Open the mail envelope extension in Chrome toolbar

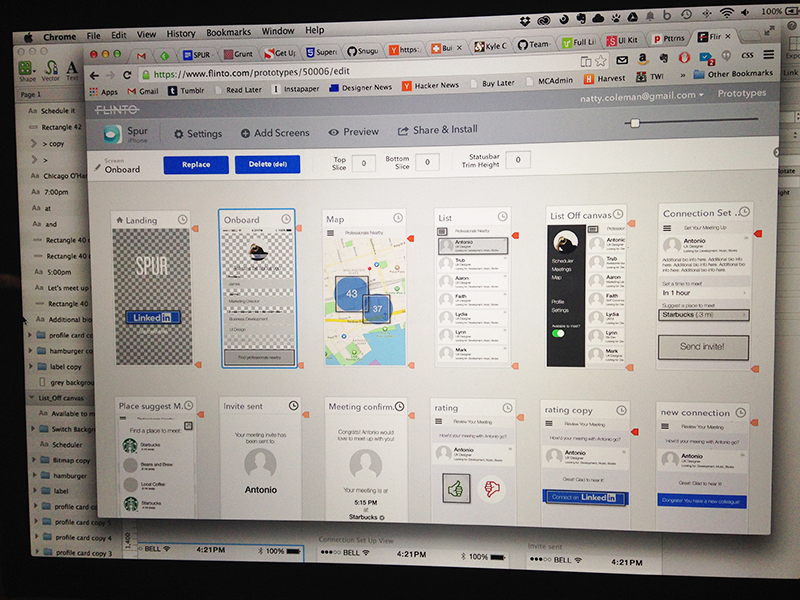[622, 60]
